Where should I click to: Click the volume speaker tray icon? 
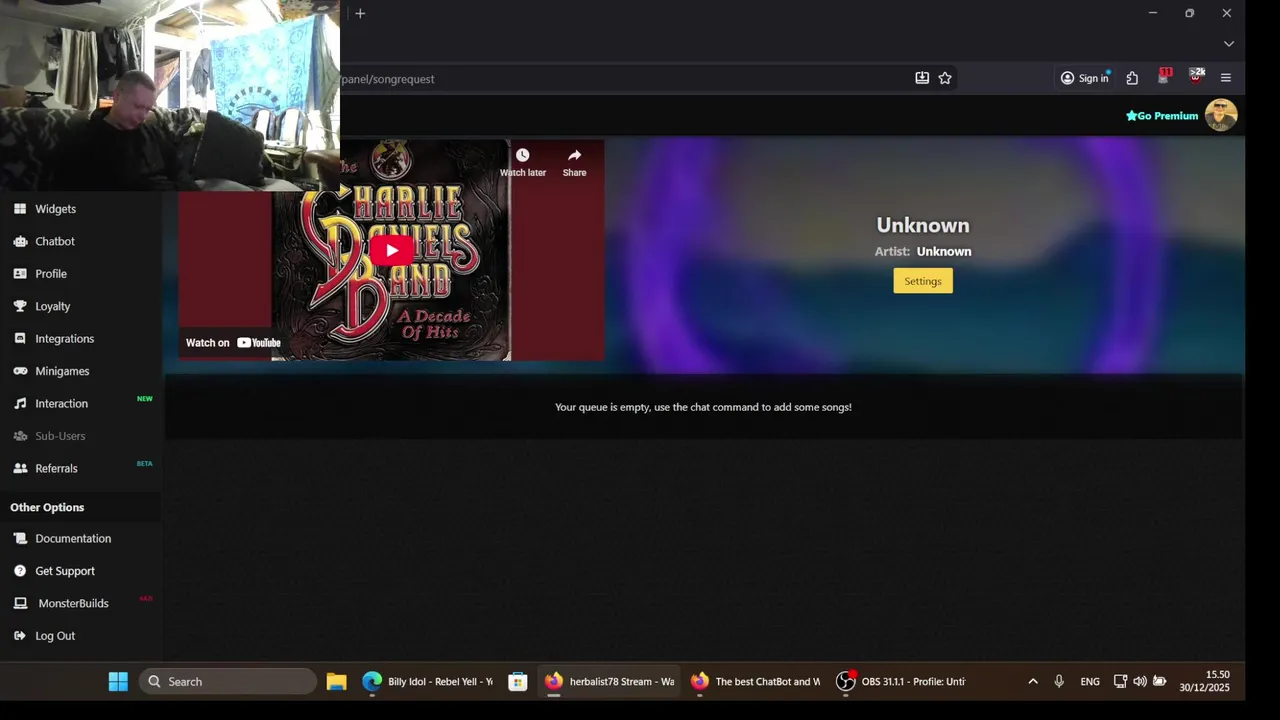pyautogui.click(x=1140, y=682)
